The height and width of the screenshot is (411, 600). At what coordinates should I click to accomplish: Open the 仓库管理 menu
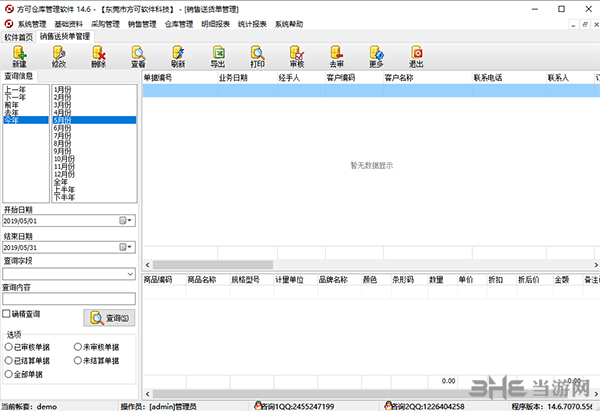click(179, 24)
